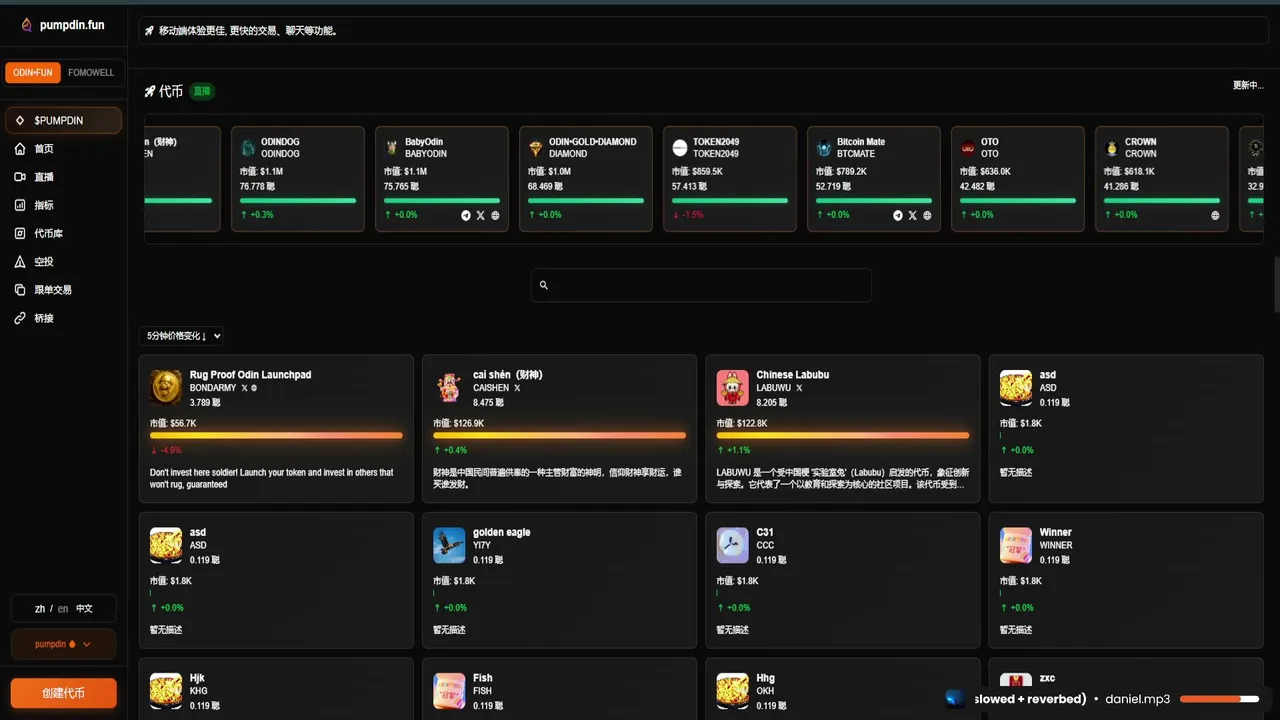The height and width of the screenshot is (720, 1280).
Task: Click 创建代币 create token button
Action: click(x=63, y=693)
